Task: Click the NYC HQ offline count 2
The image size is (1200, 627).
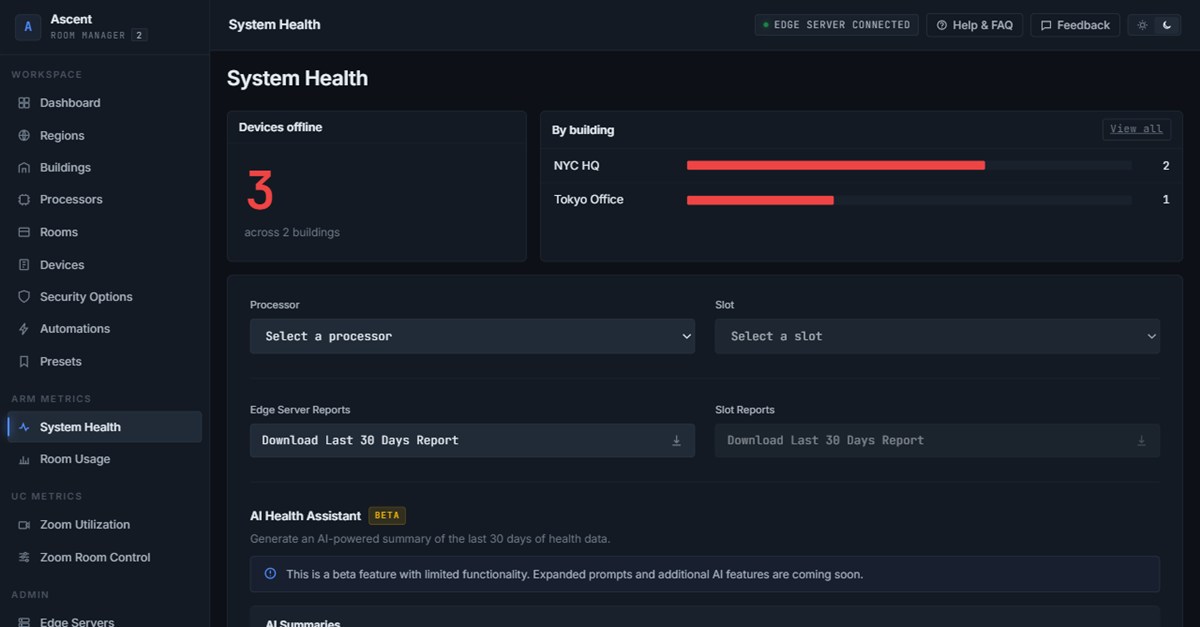Action: [1166, 166]
